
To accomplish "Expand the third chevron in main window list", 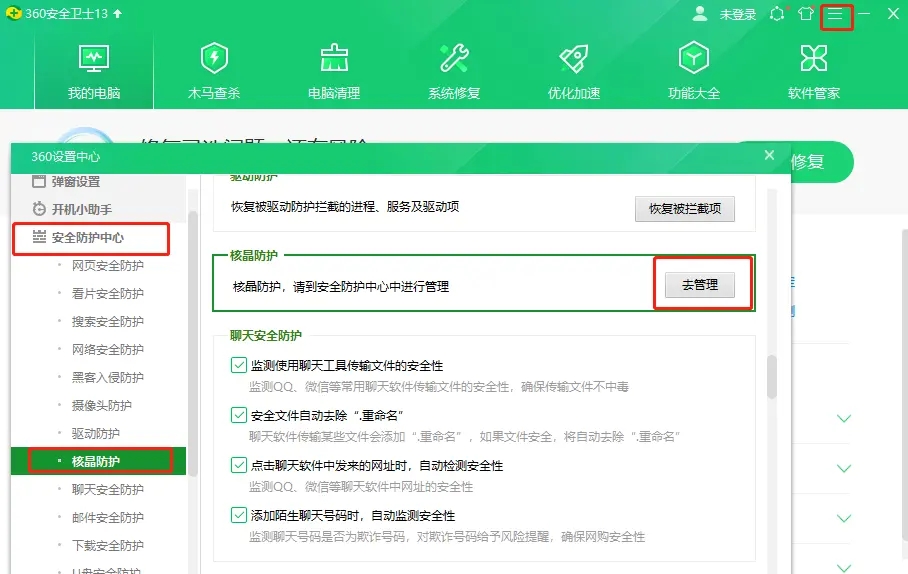I will (844, 518).
